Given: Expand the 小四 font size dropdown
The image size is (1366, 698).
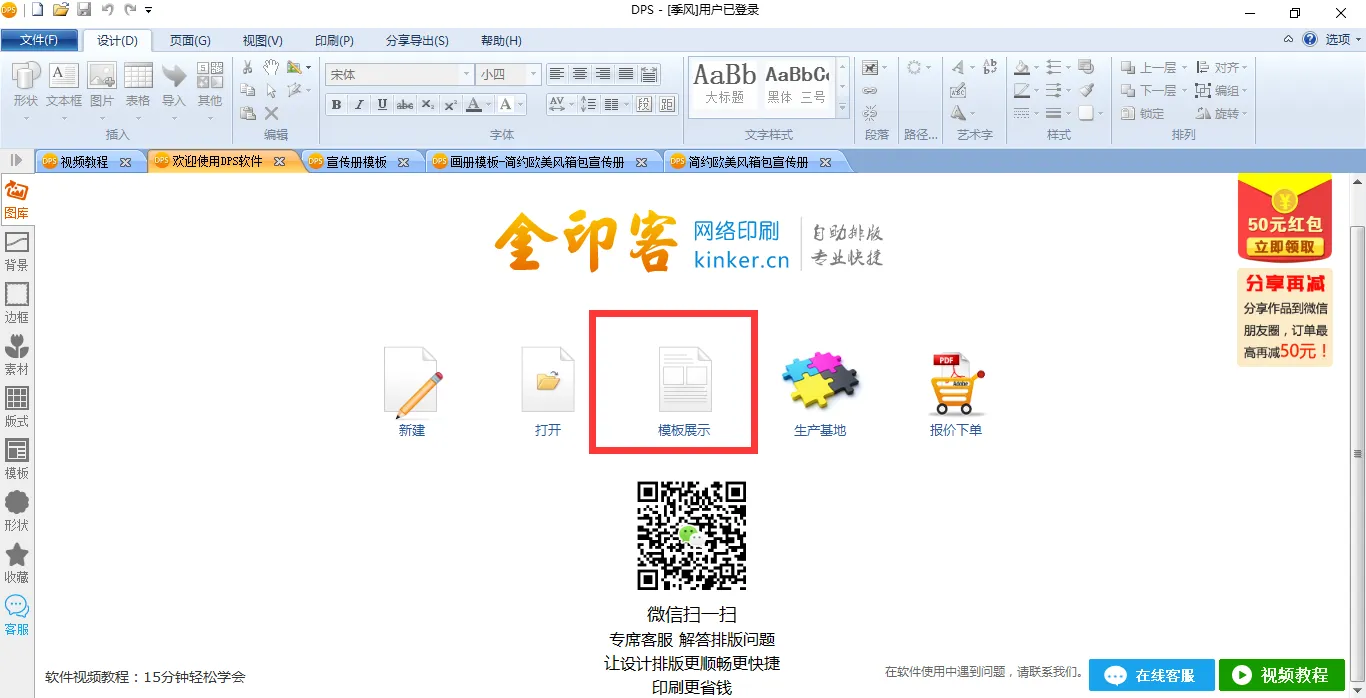Looking at the screenshot, I should point(533,75).
